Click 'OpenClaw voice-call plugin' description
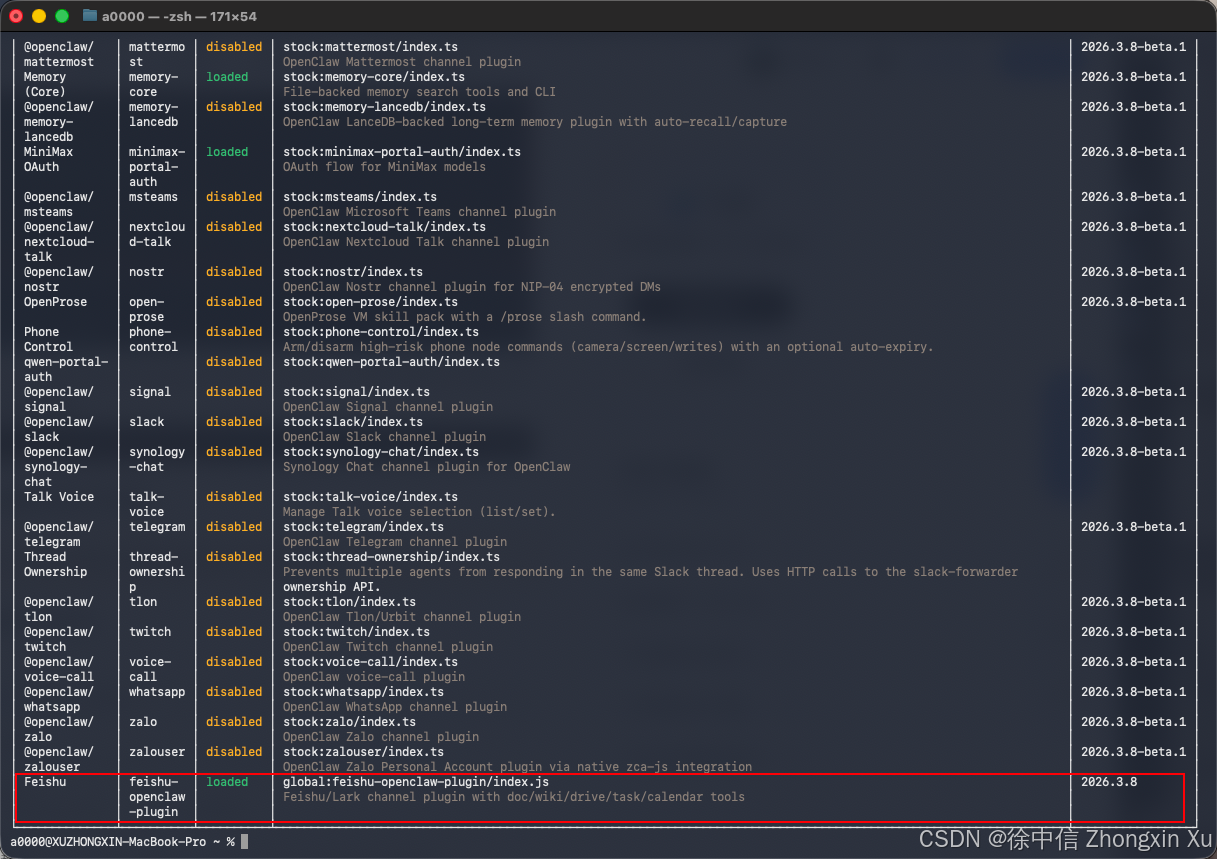Image resolution: width=1217 pixels, height=859 pixels. [x=374, y=677]
